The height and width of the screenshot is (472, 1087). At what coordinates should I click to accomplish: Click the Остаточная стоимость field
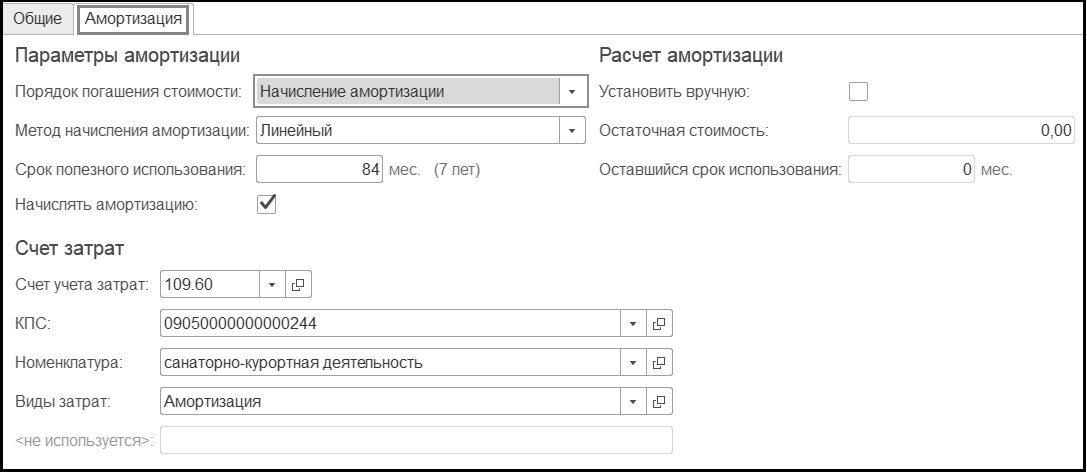[961, 130]
